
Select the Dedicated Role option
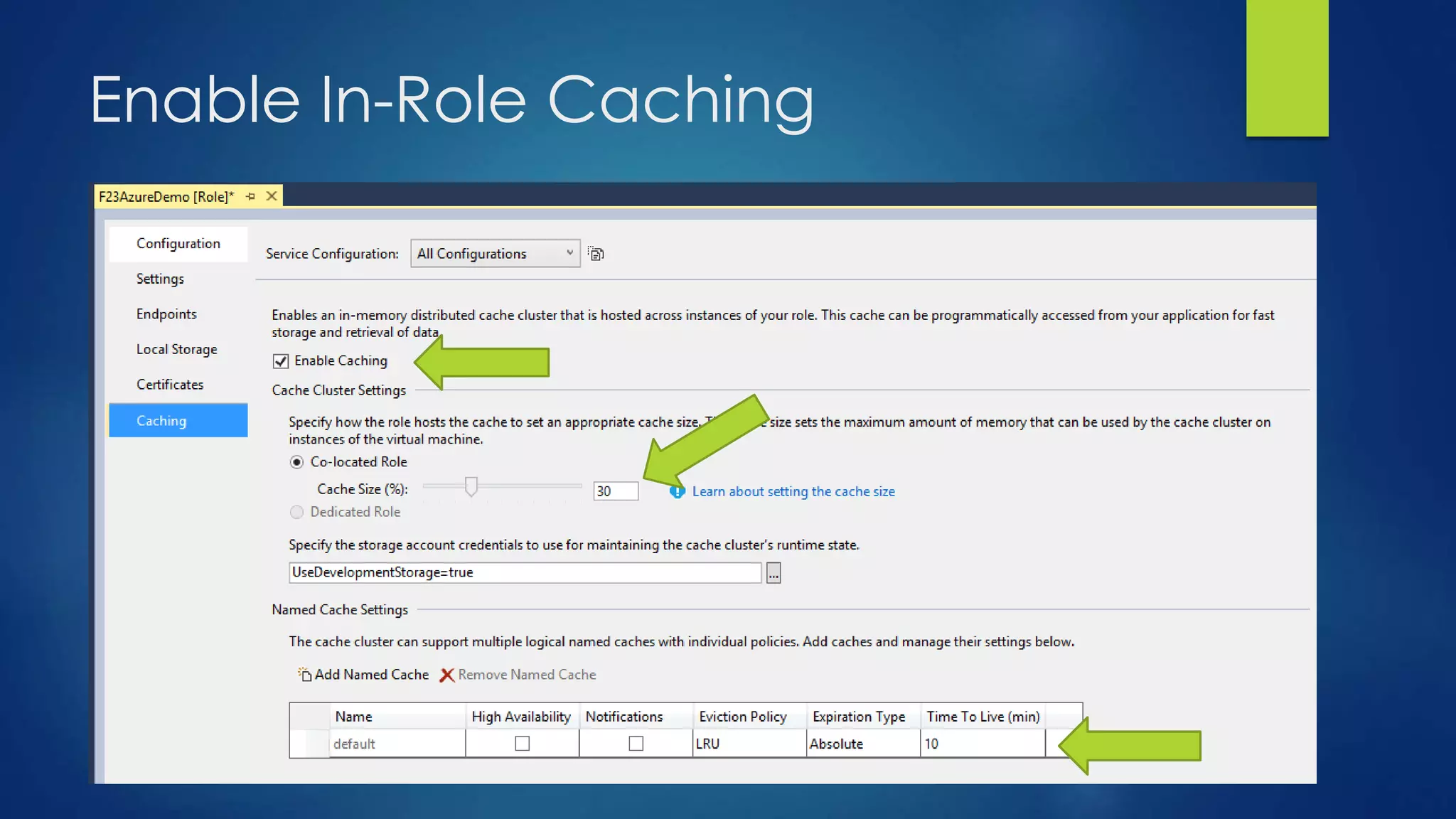tap(297, 512)
